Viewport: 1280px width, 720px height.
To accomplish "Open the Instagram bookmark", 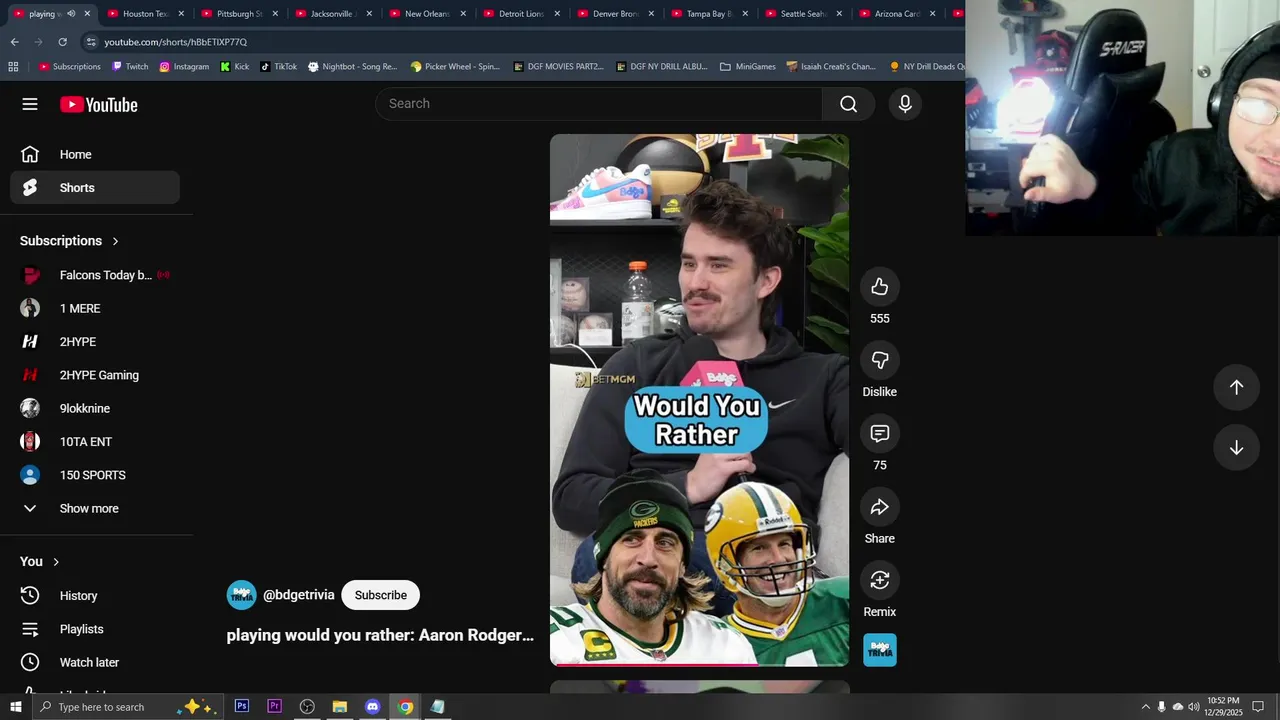I will coord(184,67).
